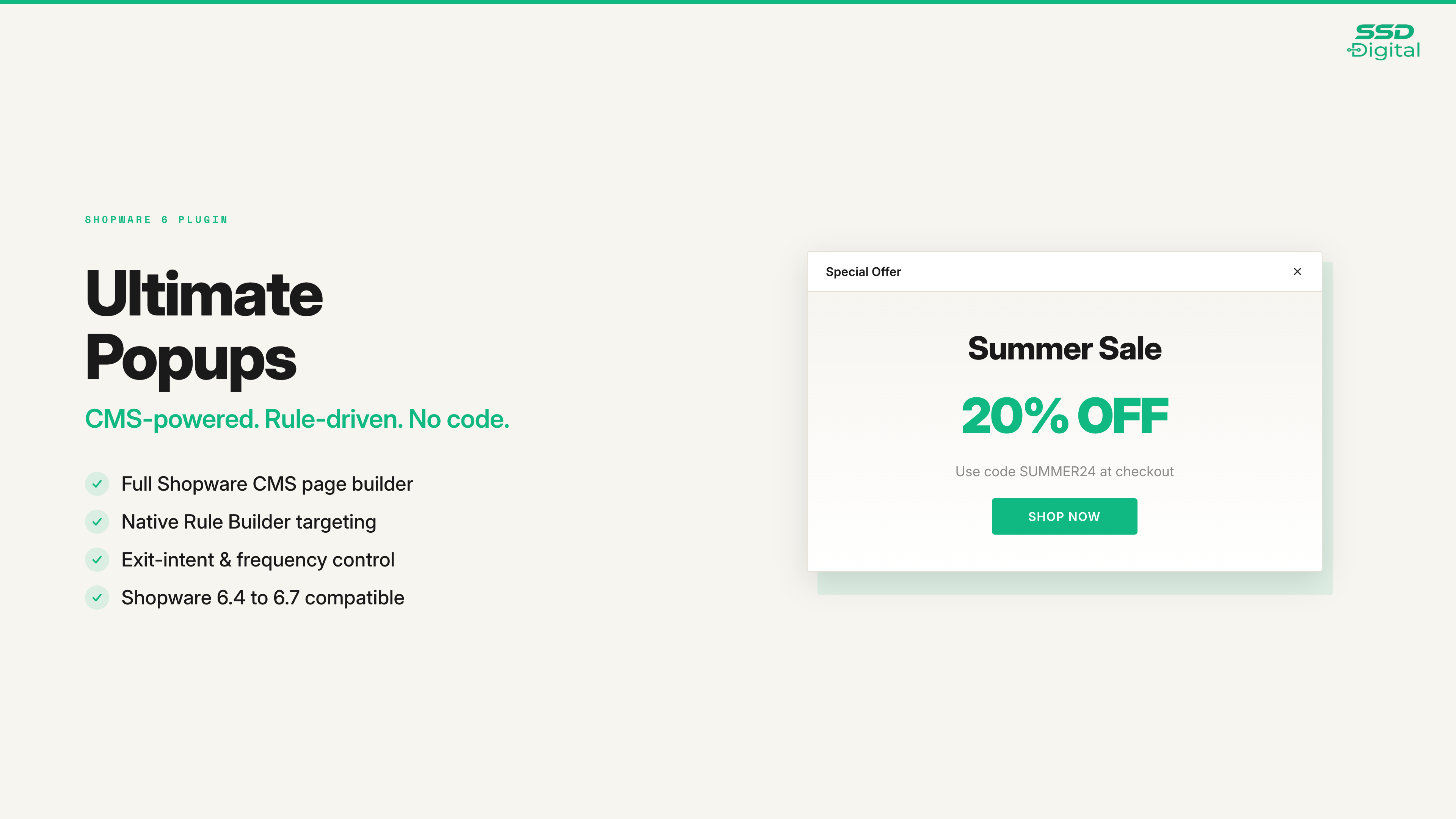The width and height of the screenshot is (1456, 819).
Task: Click the 'Summer Sale' popup heading
Action: tap(1064, 348)
